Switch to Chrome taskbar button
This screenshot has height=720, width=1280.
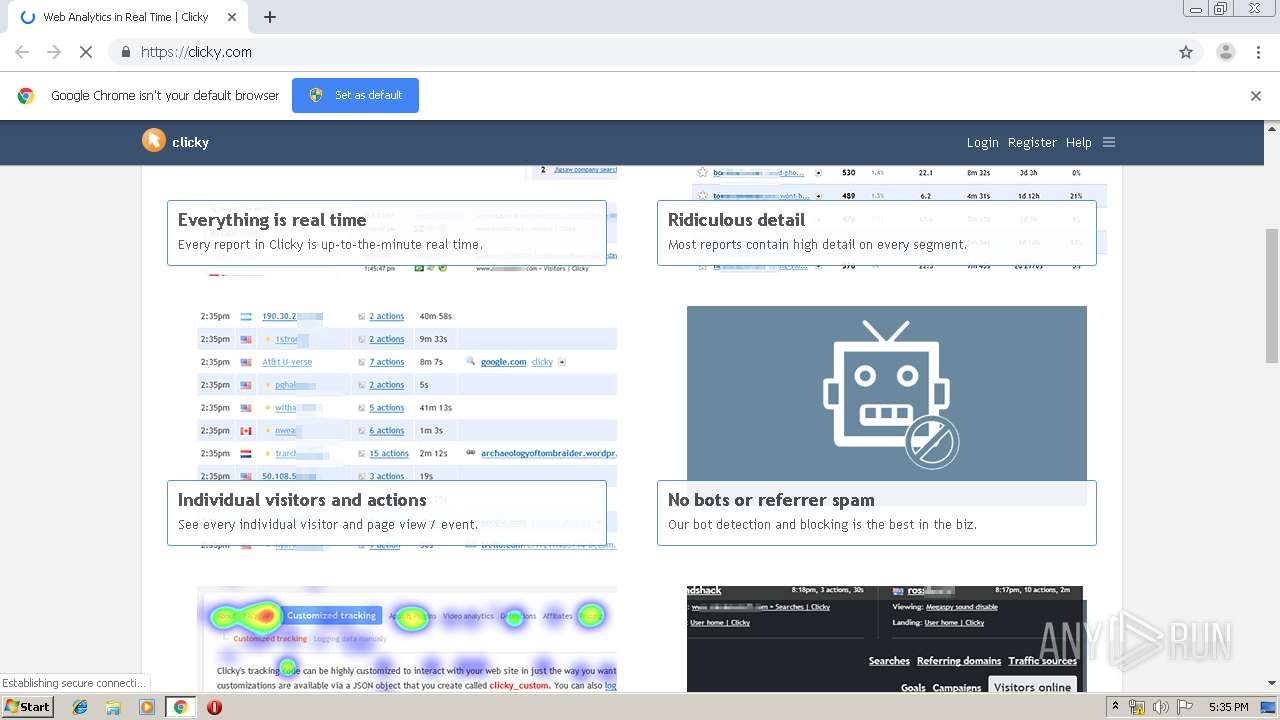point(181,707)
